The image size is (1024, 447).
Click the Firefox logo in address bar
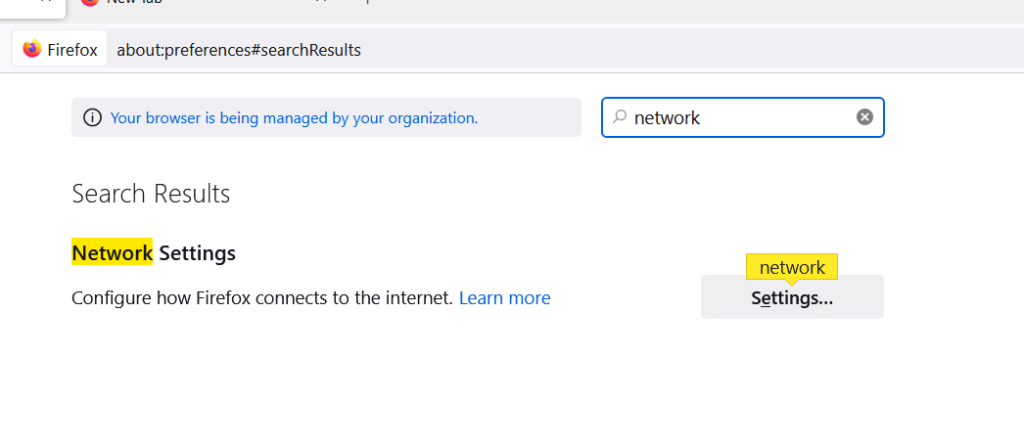[x=32, y=49]
